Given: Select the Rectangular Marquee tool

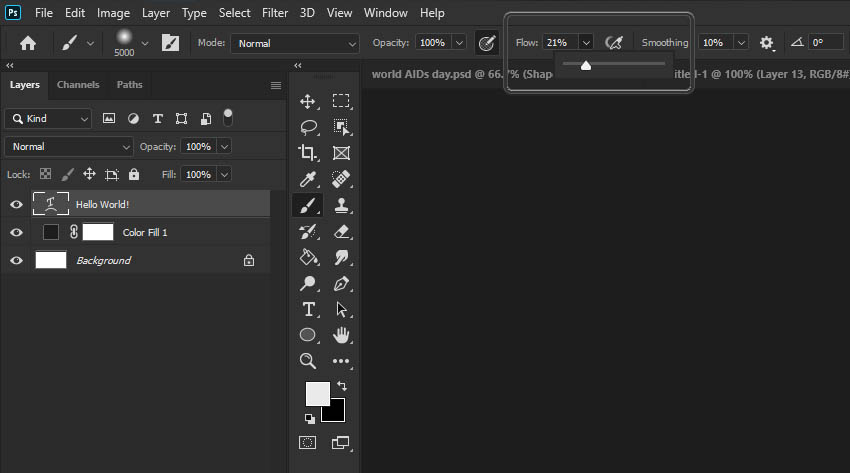Looking at the screenshot, I should pos(341,101).
